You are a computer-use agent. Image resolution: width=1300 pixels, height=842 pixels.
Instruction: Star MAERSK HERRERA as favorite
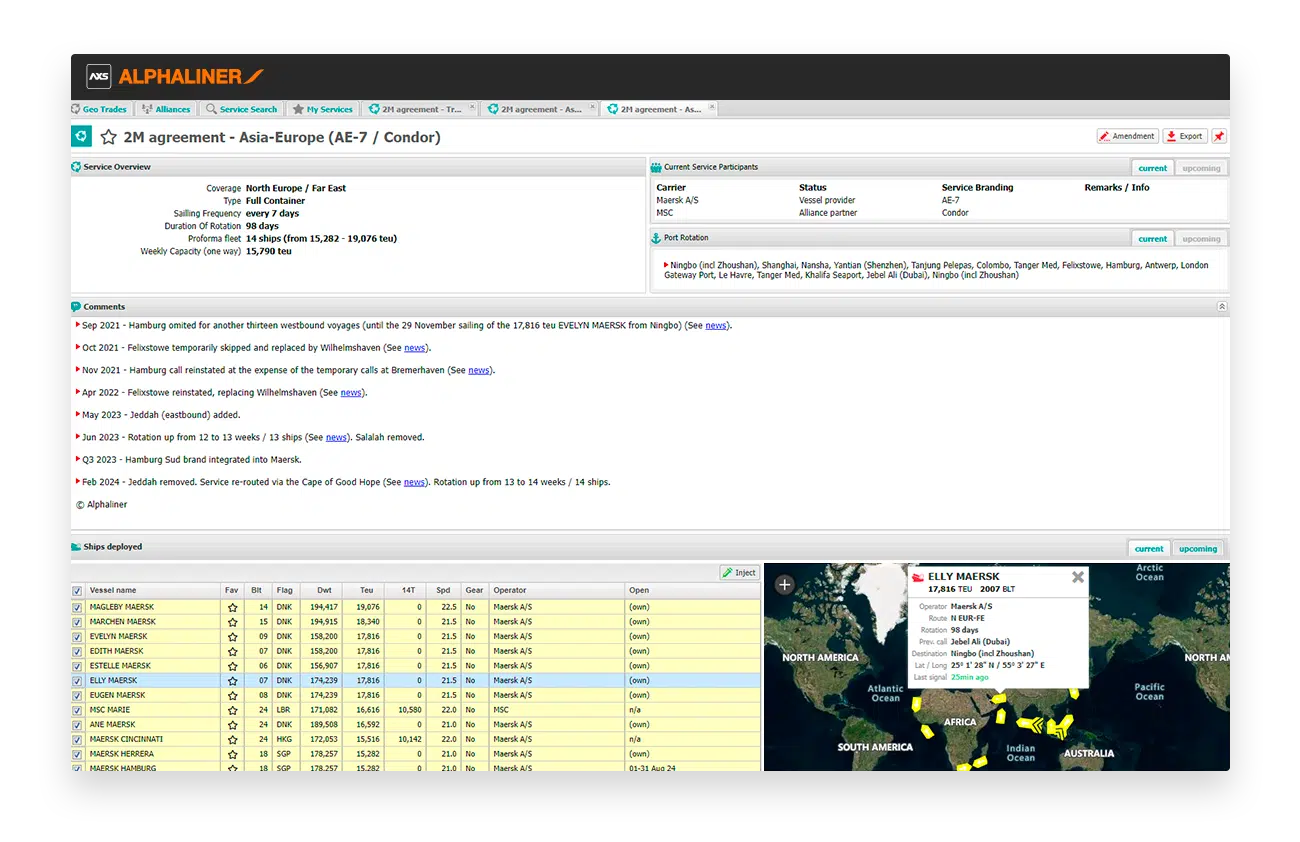(233, 754)
